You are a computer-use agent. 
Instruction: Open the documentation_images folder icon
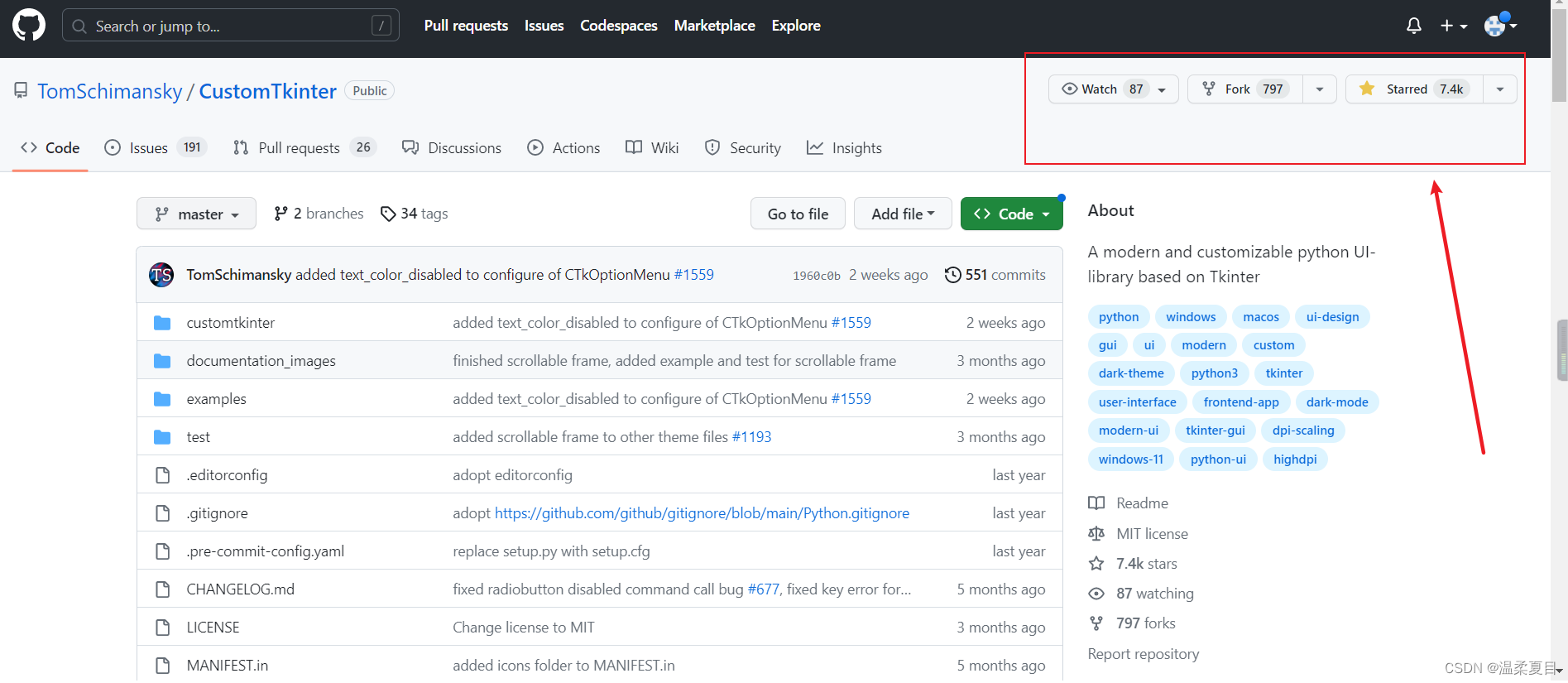(x=162, y=361)
